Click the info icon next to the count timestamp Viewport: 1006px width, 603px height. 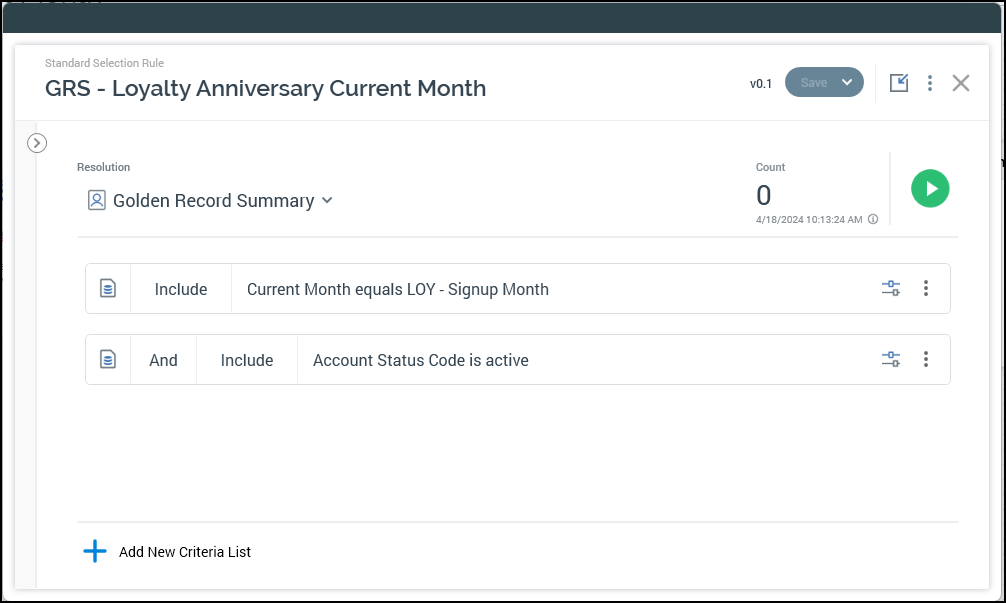(873, 219)
